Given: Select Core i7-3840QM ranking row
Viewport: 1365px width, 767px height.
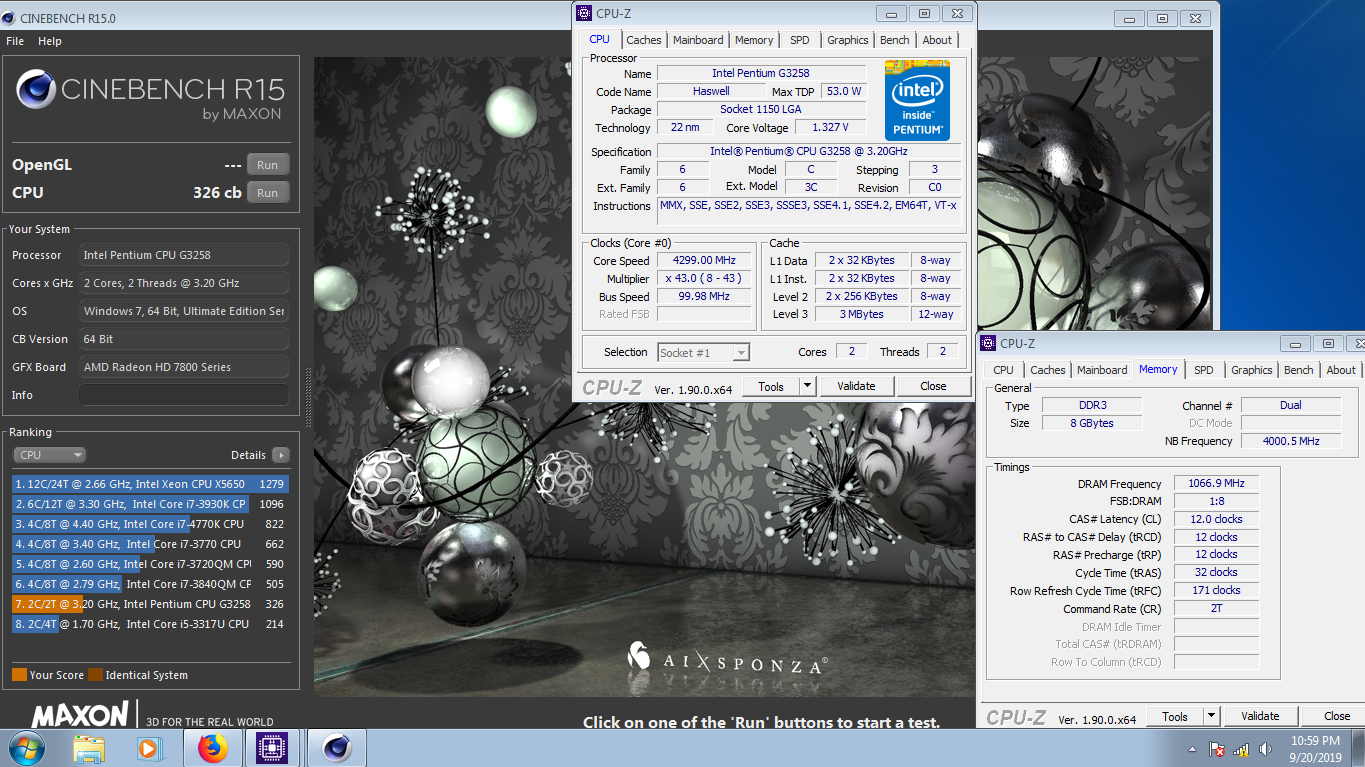Looking at the screenshot, I should [x=151, y=584].
